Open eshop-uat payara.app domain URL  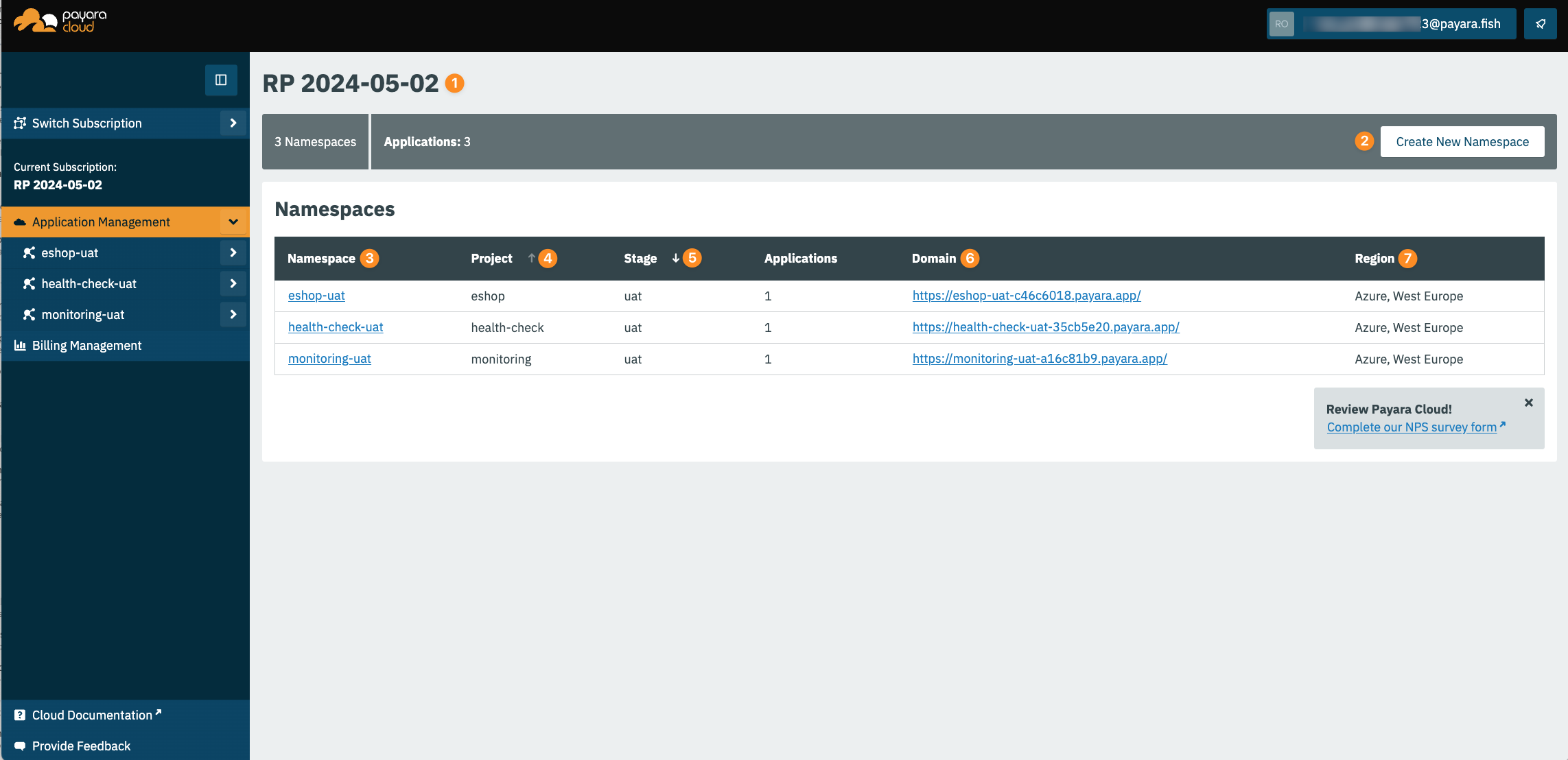[1026, 296]
